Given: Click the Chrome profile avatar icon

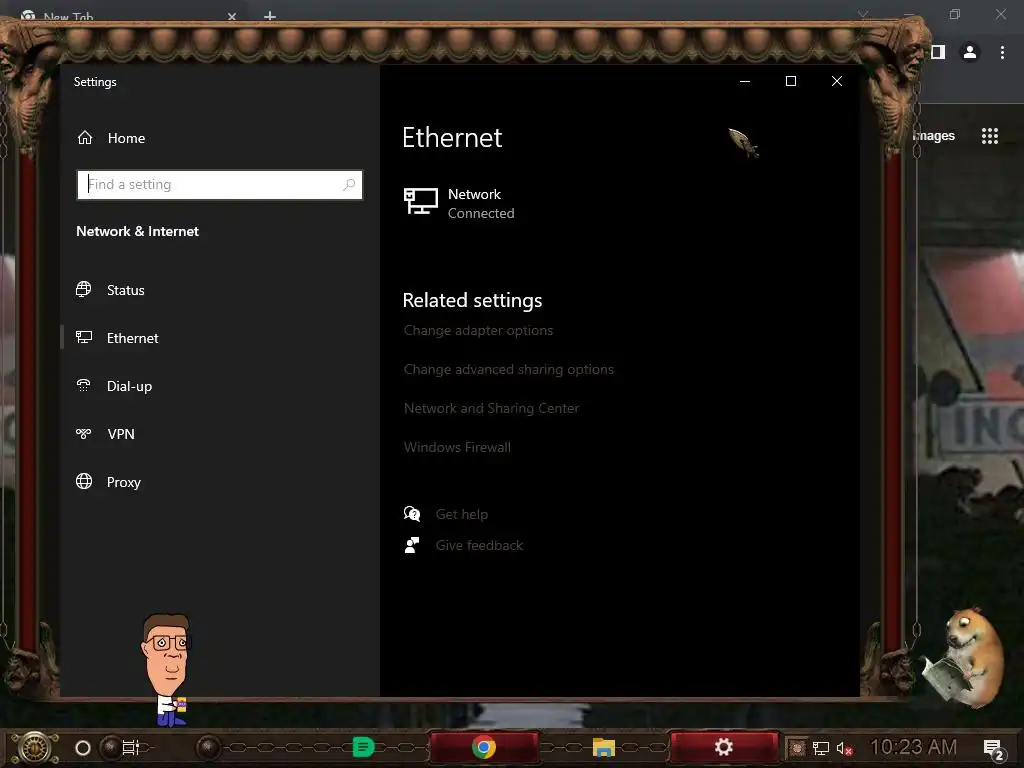Looking at the screenshot, I should click(x=970, y=52).
